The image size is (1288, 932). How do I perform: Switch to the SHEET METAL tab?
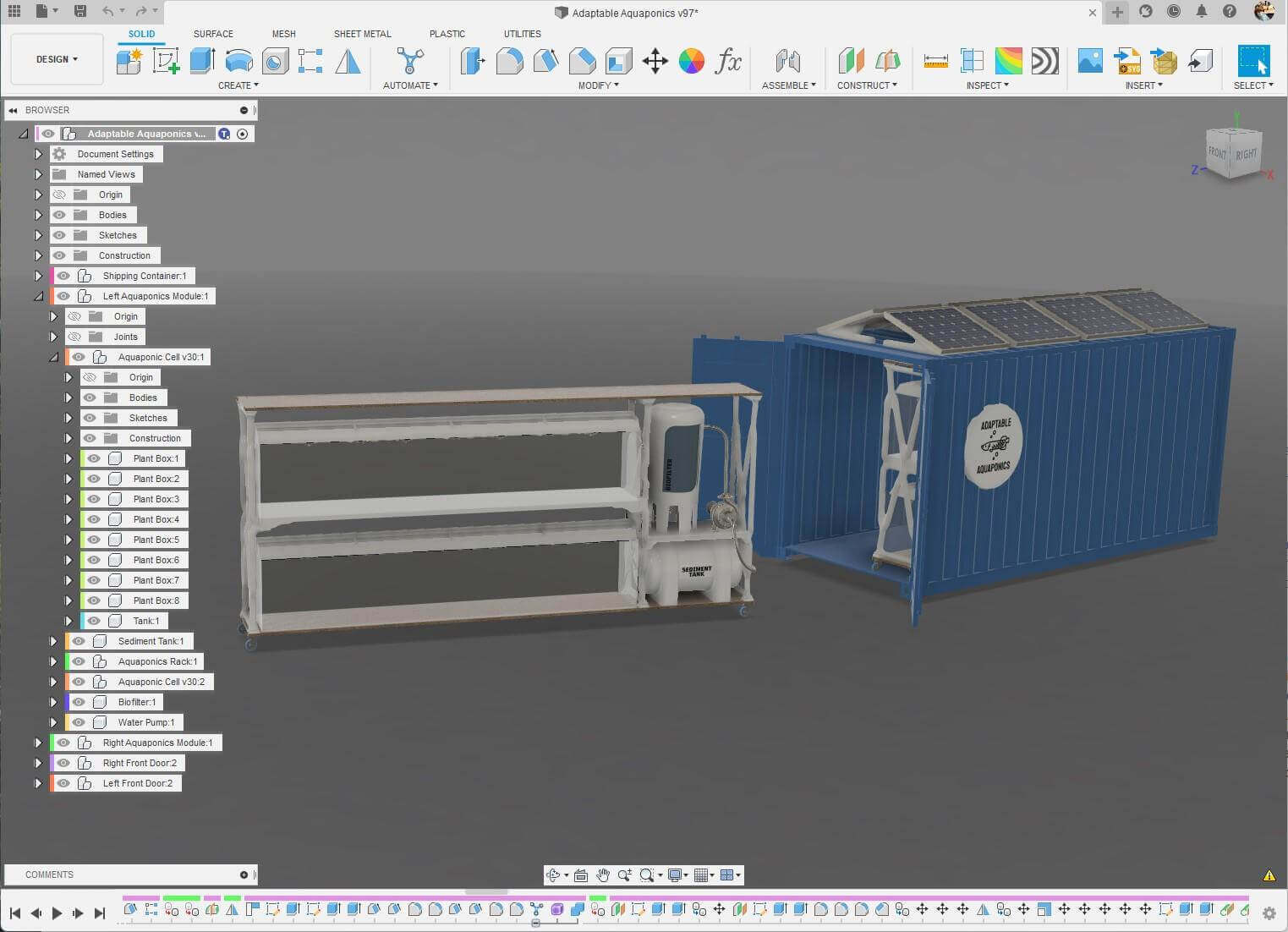(x=362, y=34)
